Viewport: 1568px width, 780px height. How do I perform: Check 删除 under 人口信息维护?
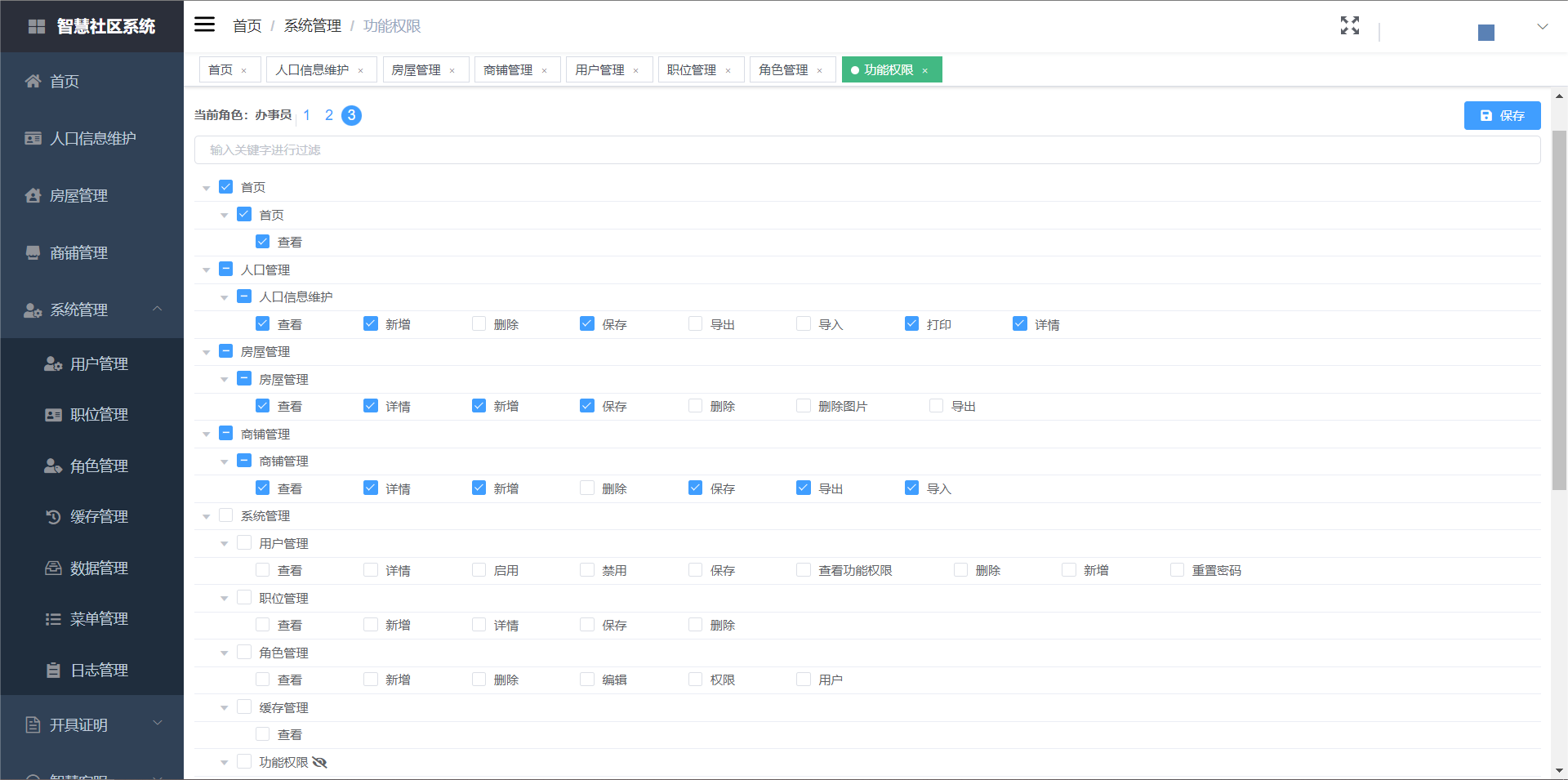479,323
